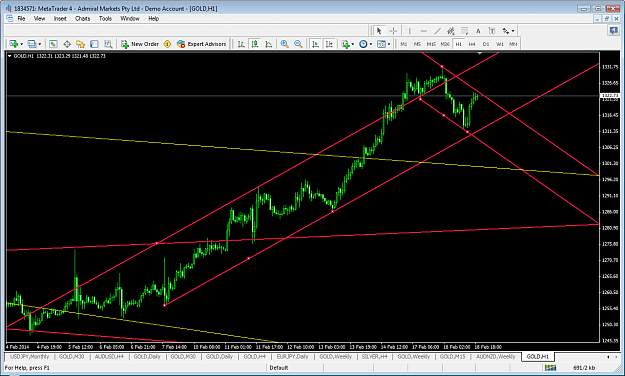Switch to the EURJPY,Daily chart tab
This screenshot has height=376, width=625.
click(293, 356)
